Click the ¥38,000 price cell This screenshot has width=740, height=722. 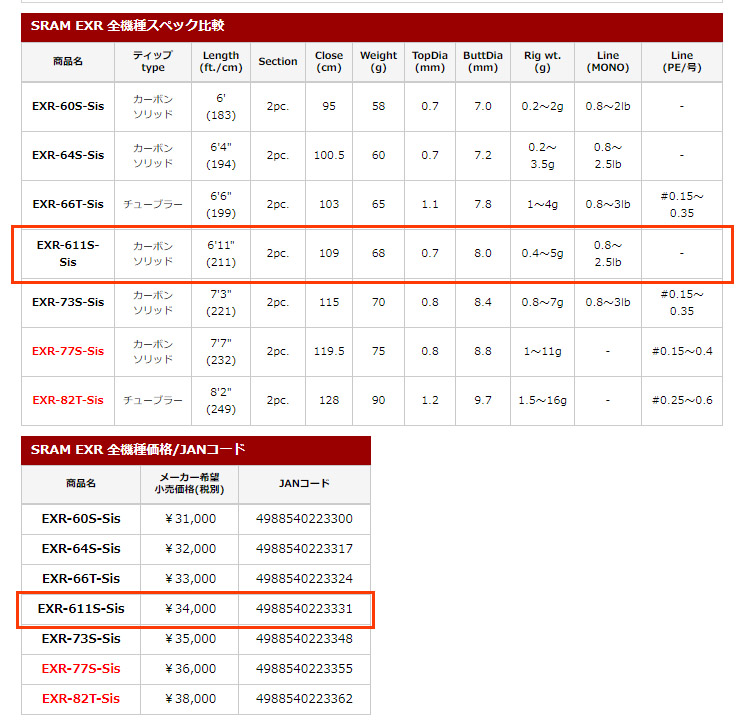coord(189,698)
